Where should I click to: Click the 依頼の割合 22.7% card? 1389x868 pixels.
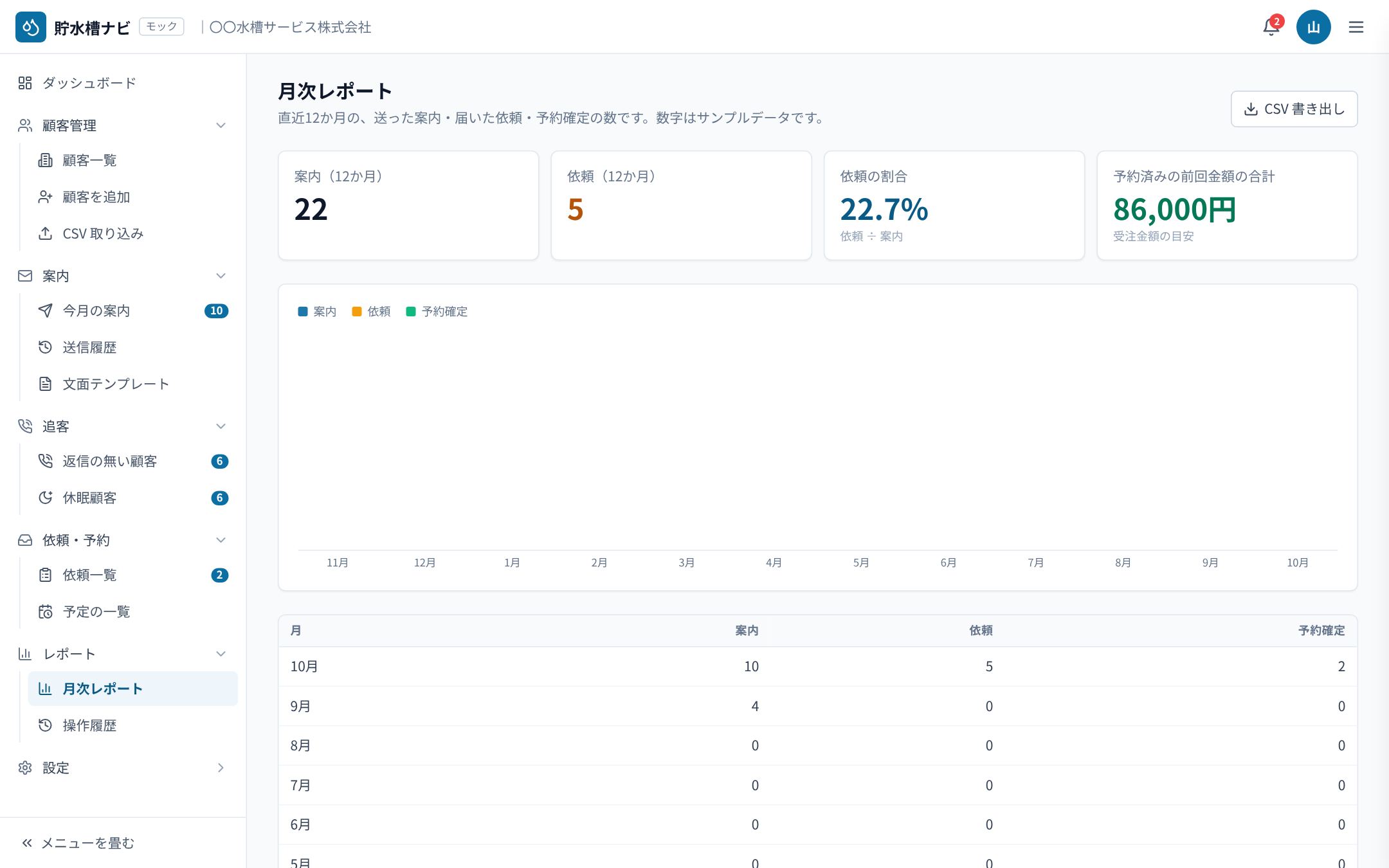coord(954,206)
